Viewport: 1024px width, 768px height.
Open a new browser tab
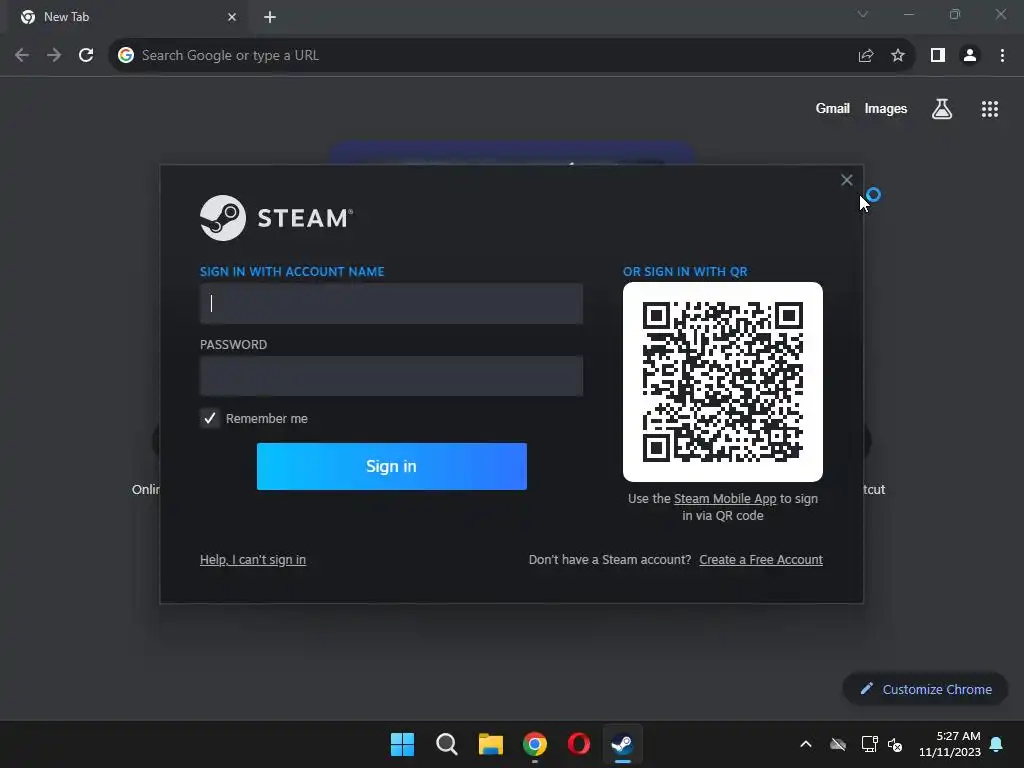click(270, 17)
